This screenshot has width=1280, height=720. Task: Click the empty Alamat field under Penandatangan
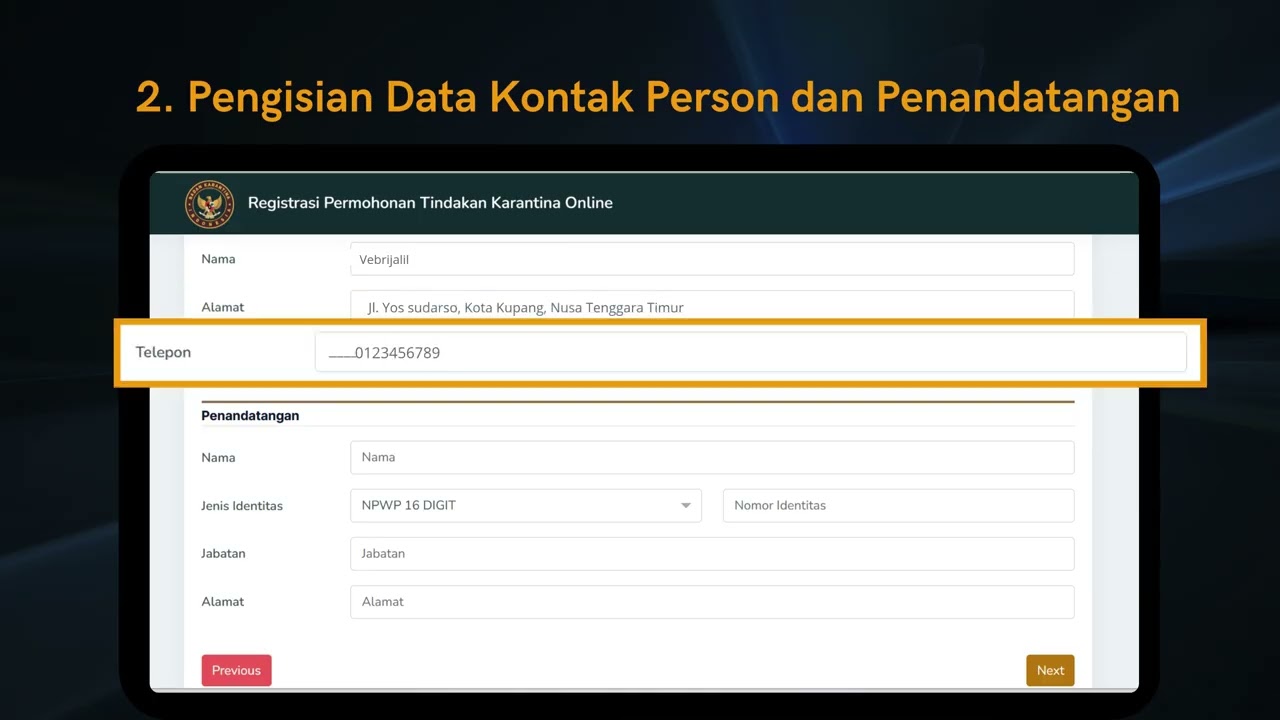pos(712,601)
